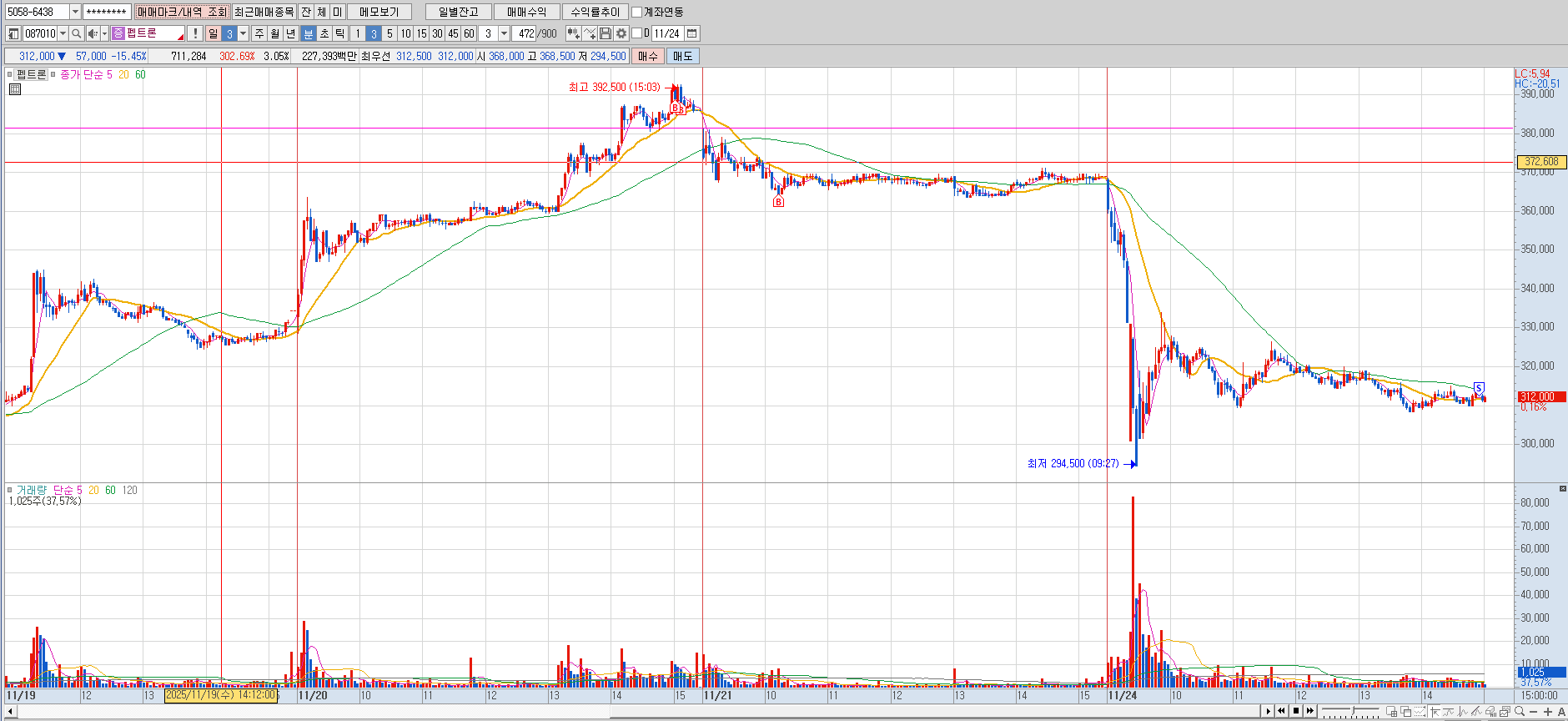
Task: Select the 초 (second) period toggle
Action: 324,33
